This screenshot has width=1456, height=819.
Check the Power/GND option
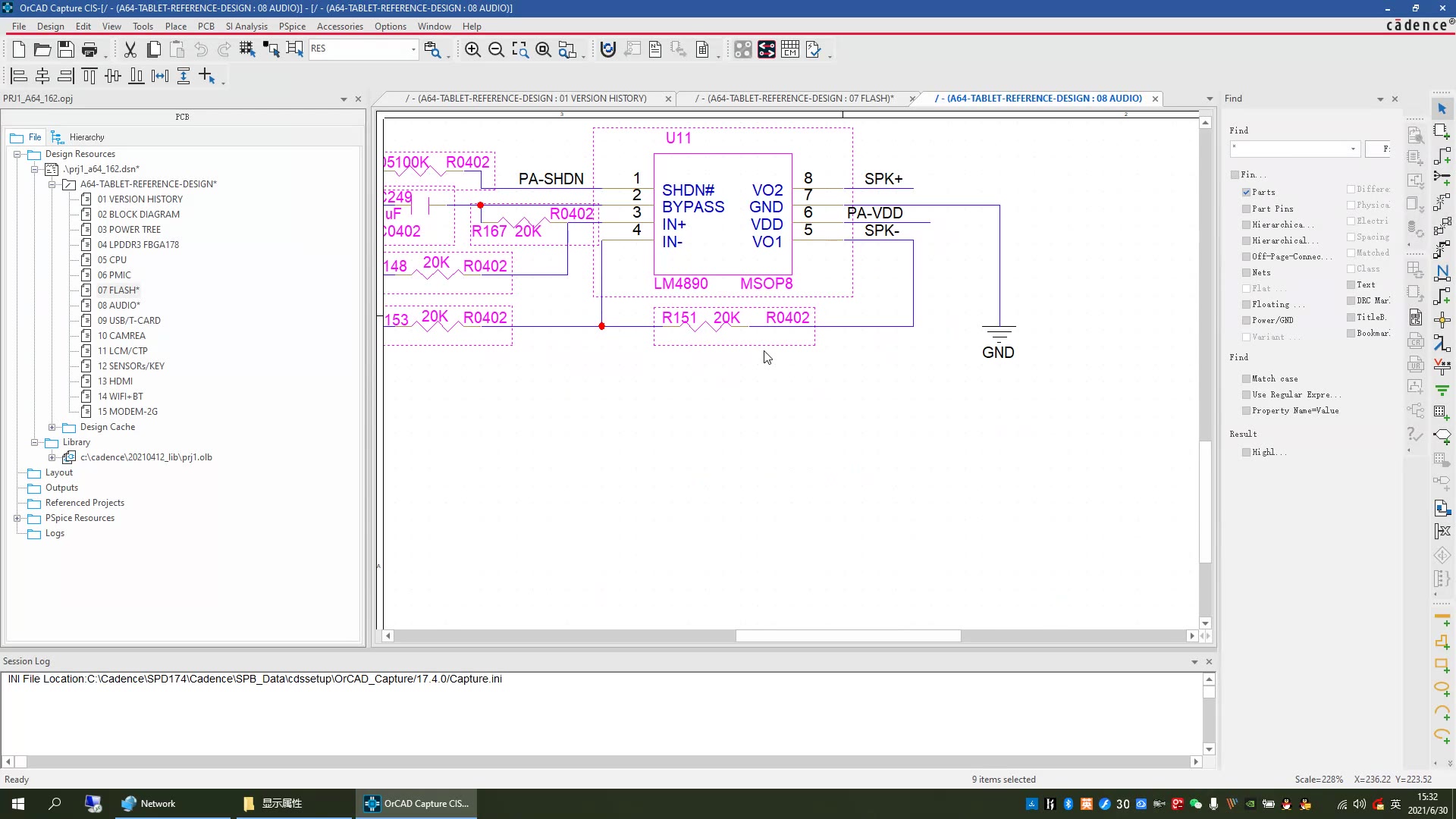click(1246, 320)
